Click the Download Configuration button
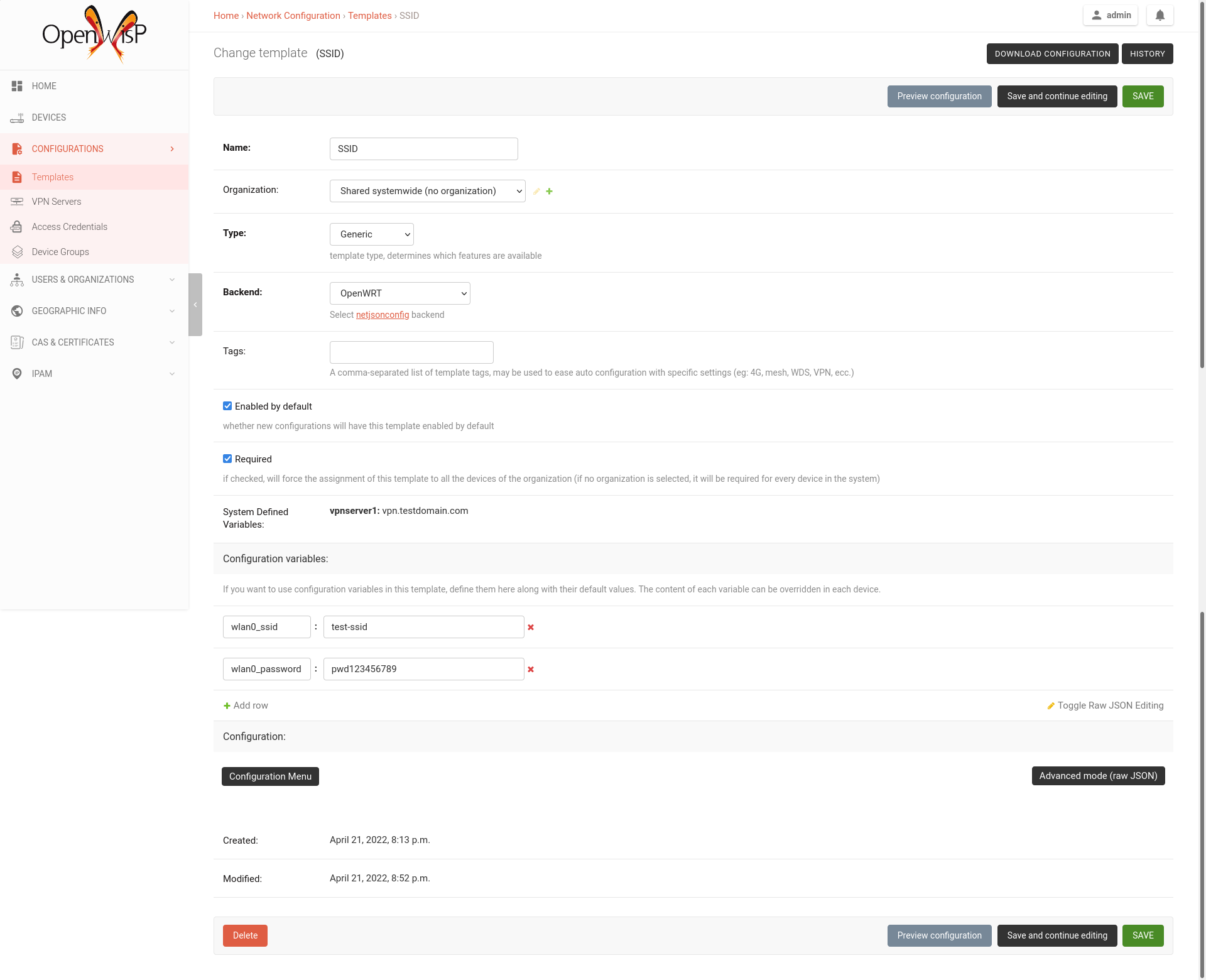1206x980 pixels. pyautogui.click(x=1052, y=54)
